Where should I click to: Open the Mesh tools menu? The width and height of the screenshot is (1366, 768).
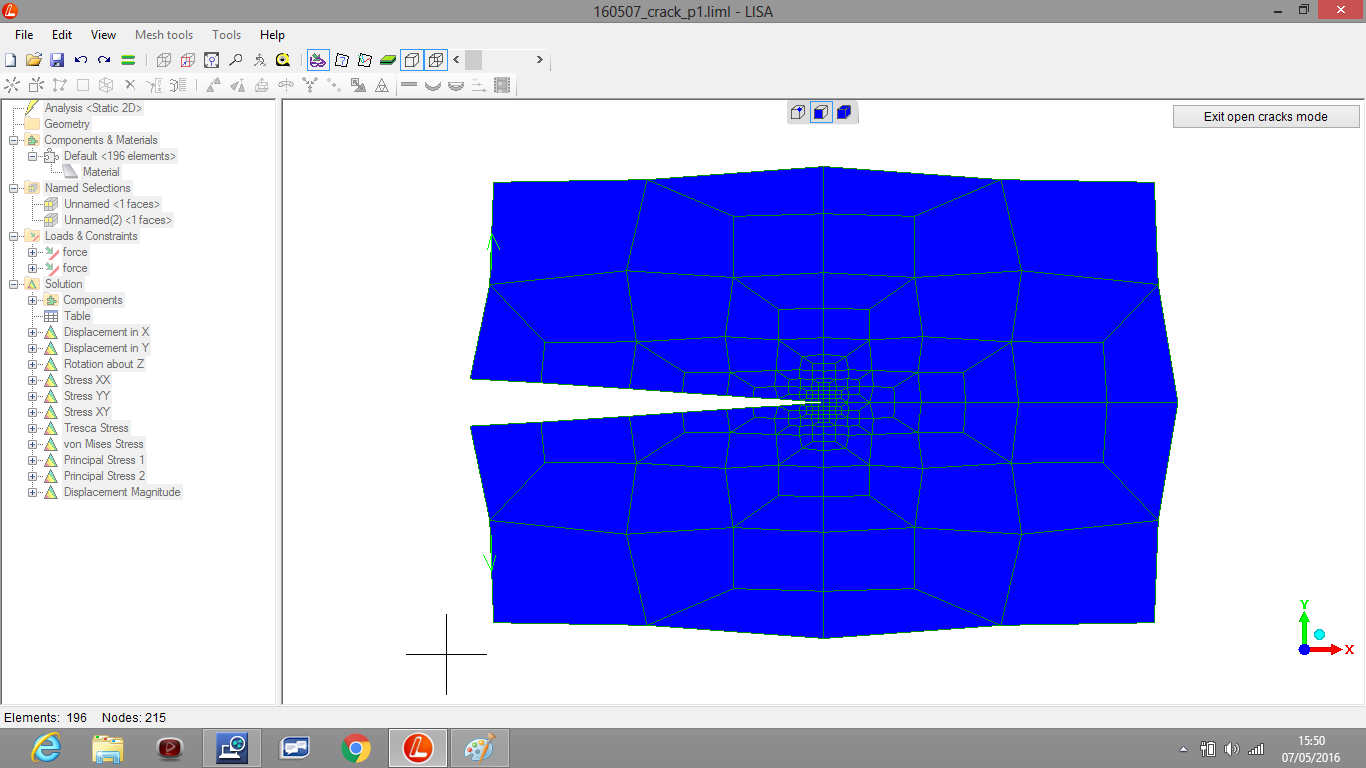(x=164, y=35)
